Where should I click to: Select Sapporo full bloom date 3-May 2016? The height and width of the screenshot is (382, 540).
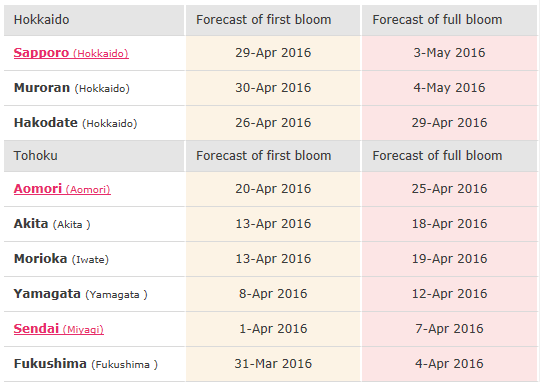point(449,53)
